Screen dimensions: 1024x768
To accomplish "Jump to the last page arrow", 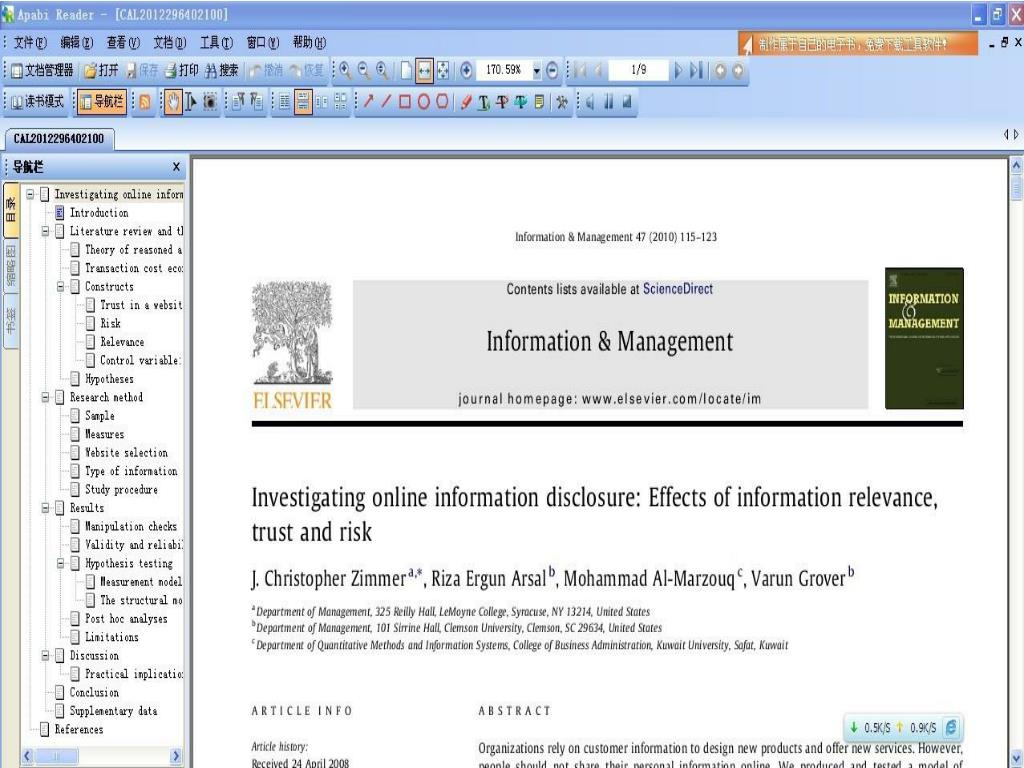I will pos(696,71).
